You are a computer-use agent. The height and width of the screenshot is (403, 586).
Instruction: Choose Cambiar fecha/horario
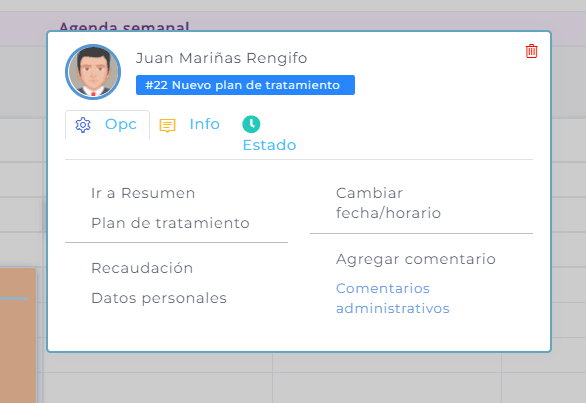pyautogui.click(x=388, y=203)
